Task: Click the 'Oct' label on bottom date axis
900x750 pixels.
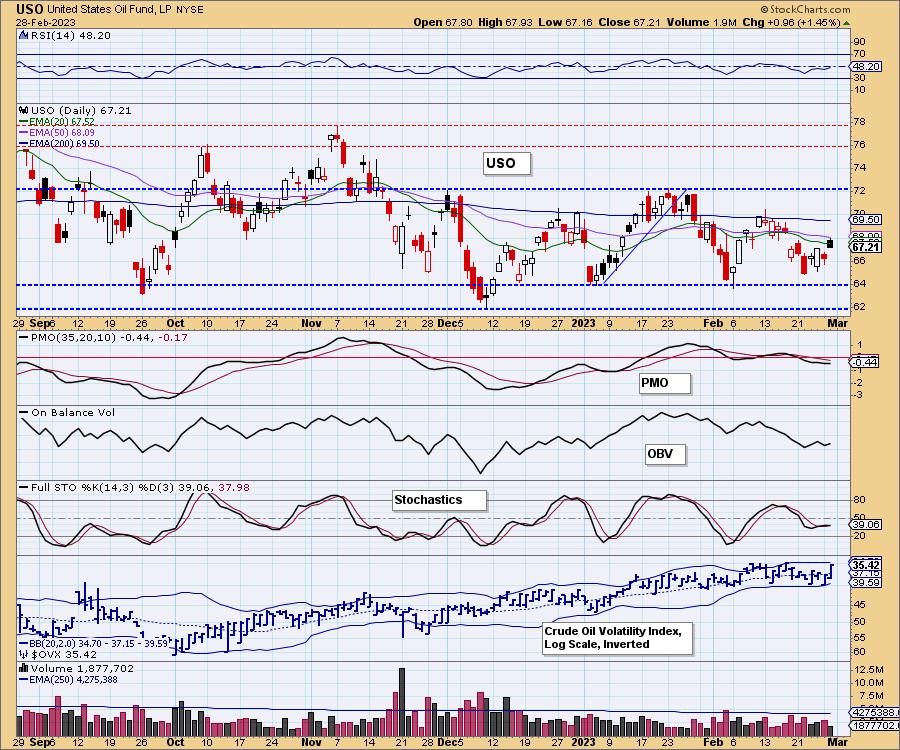Action: coord(175,742)
